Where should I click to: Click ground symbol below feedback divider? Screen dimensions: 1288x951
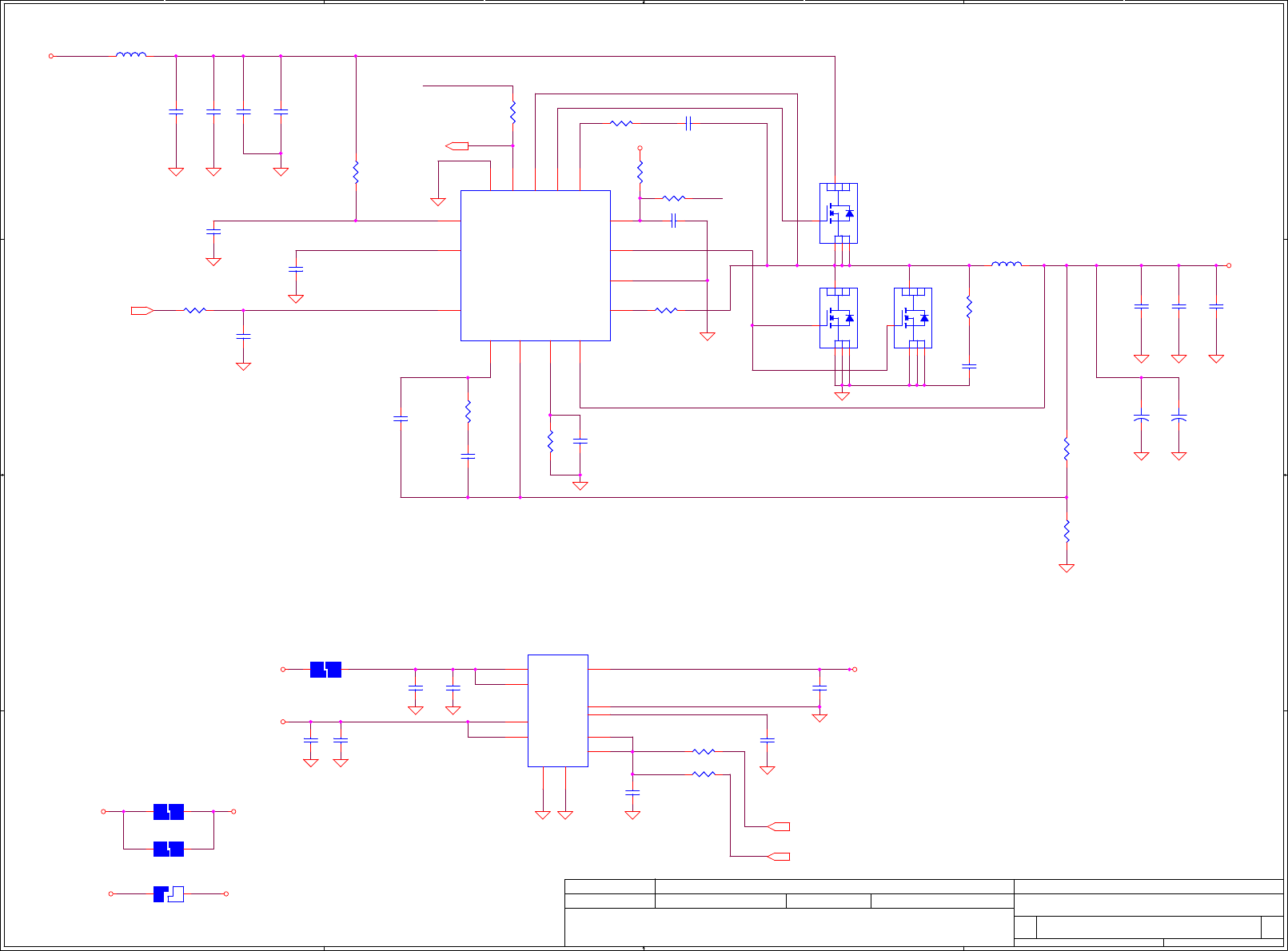click(1067, 568)
